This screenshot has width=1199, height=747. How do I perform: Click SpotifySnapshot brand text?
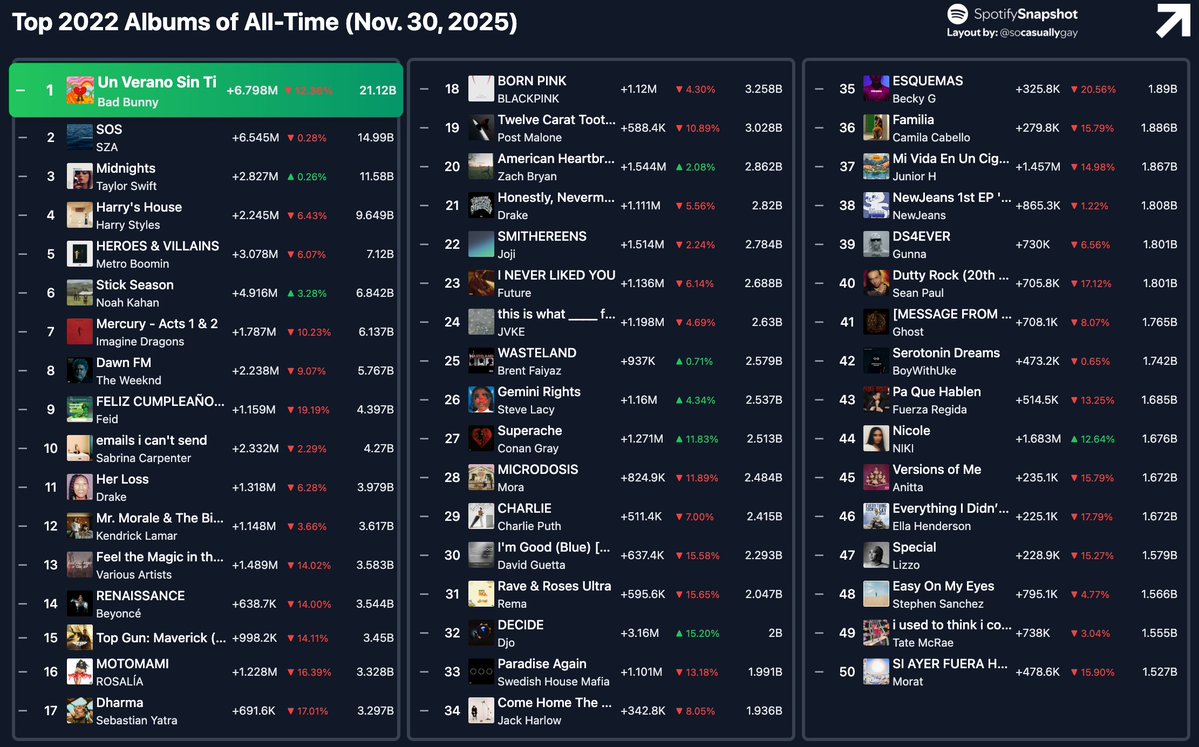[1025, 14]
